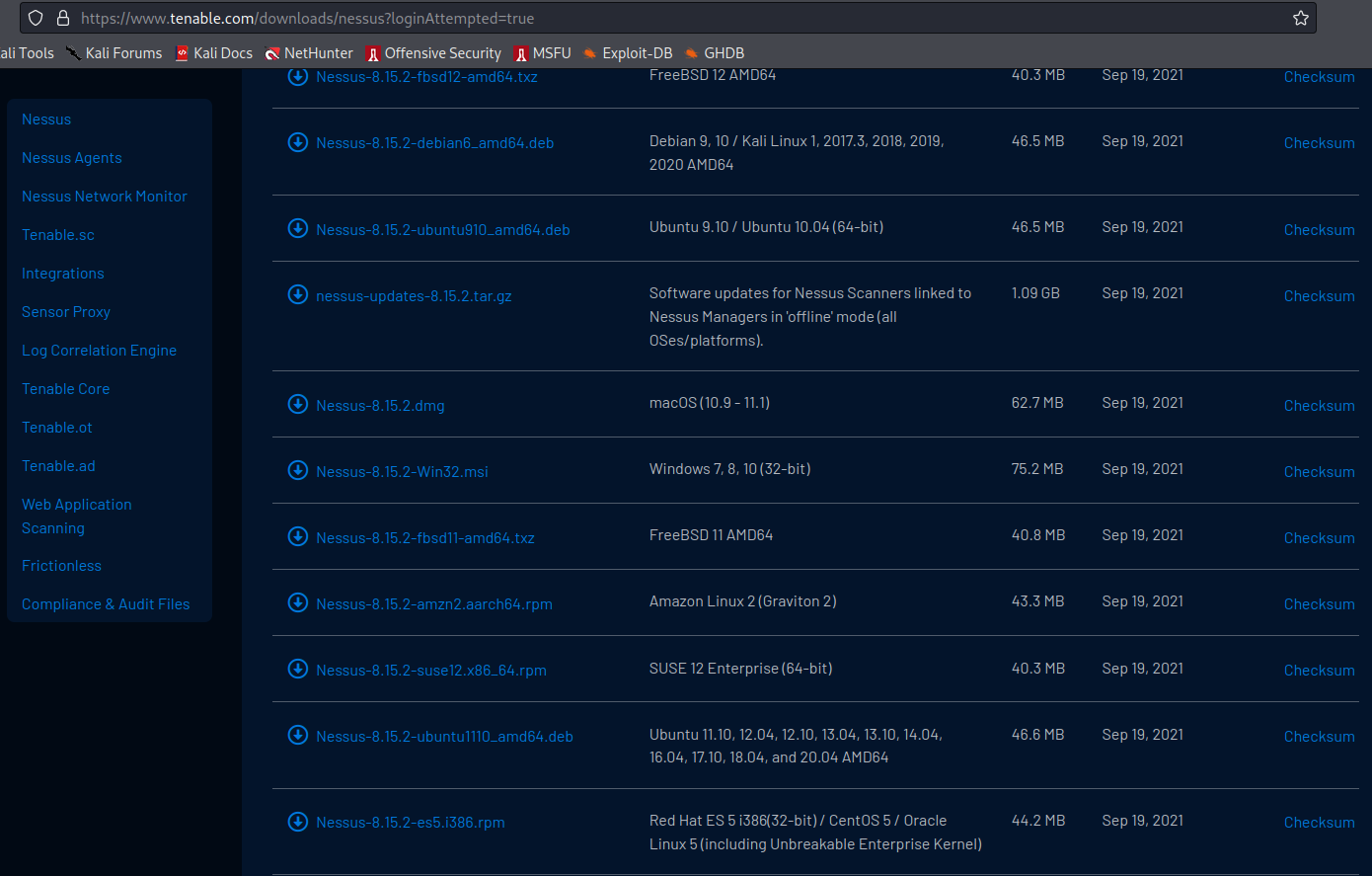This screenshot has width=1372, height=876.
Task: View Checksum for FreeBSD 11 package
Action: pyautogui.click(x=1319, y=538)
